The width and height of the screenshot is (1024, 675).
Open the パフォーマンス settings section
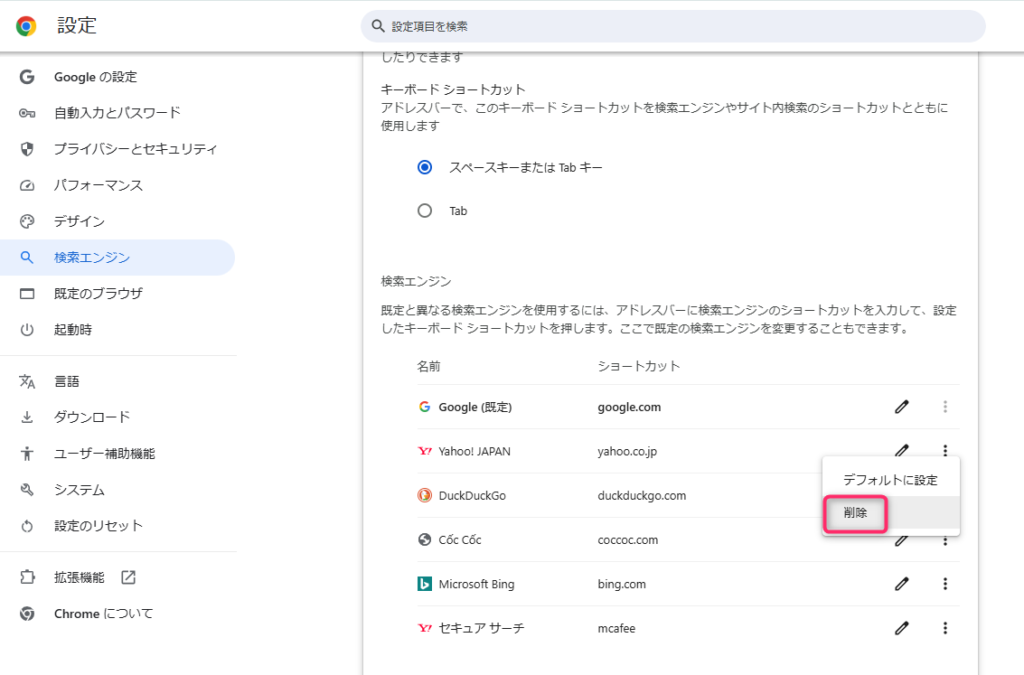tap(98, 185)
